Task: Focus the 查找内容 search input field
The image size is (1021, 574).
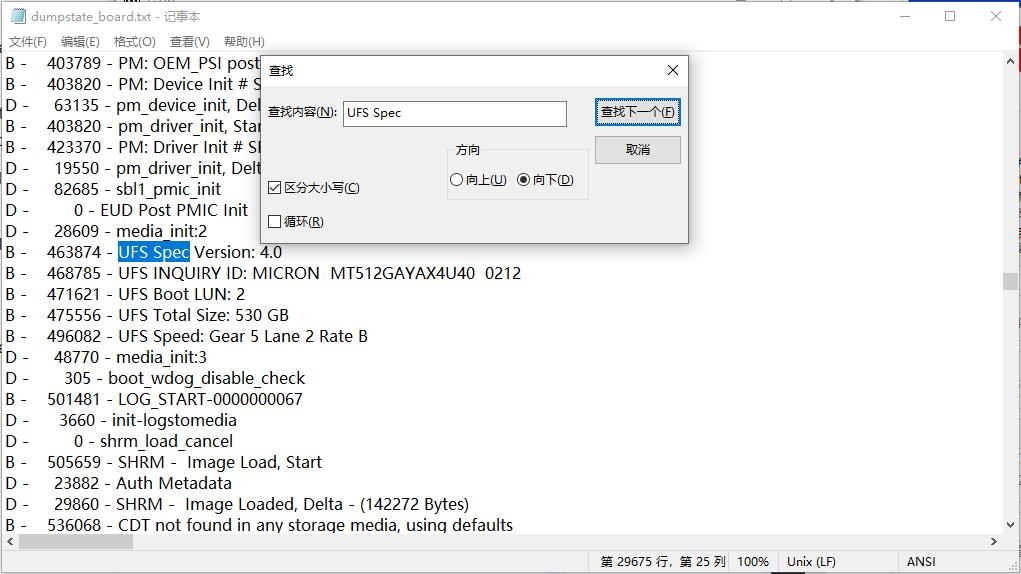Action: (455, 113)
